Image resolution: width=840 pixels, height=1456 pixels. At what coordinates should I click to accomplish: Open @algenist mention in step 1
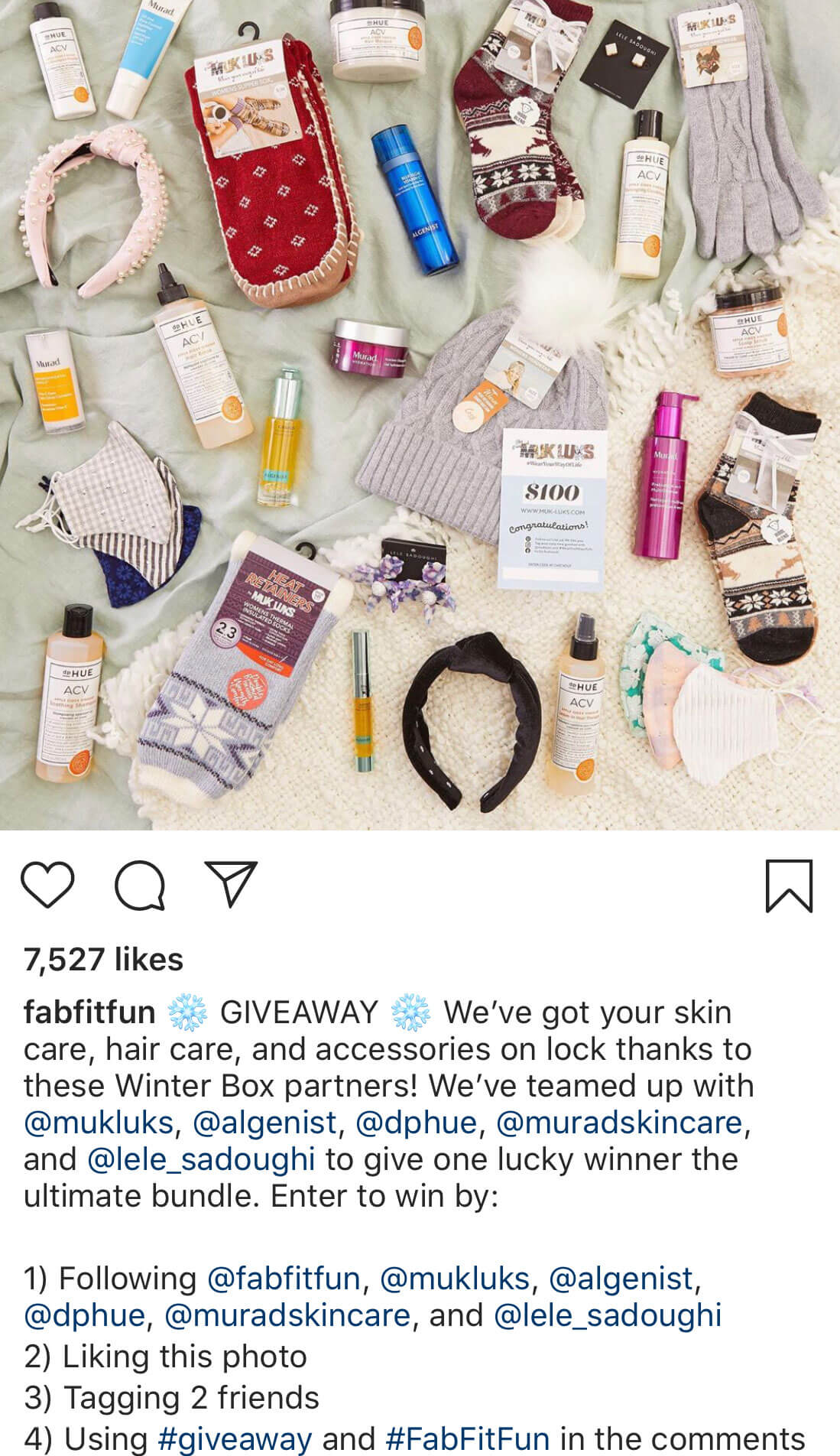click(621, 1278)
